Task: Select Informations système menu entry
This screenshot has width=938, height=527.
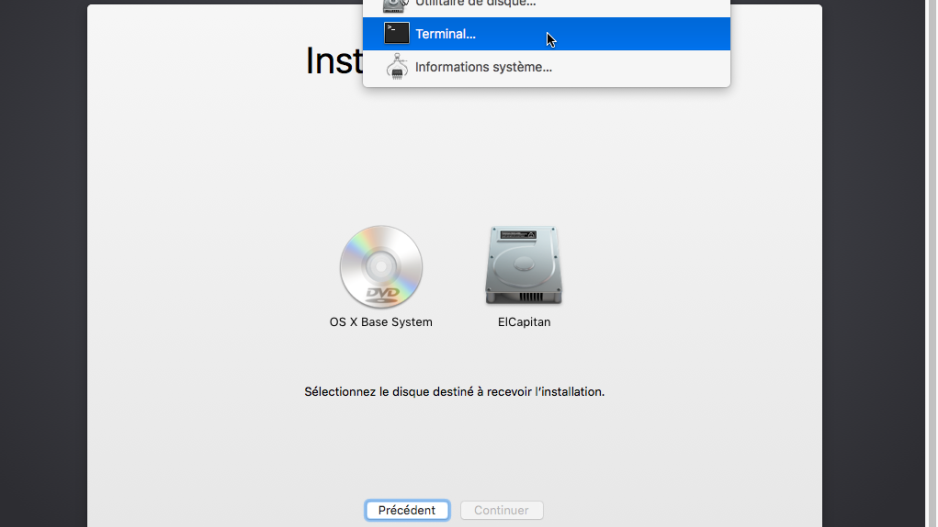Action: click(x=546, y=67)
